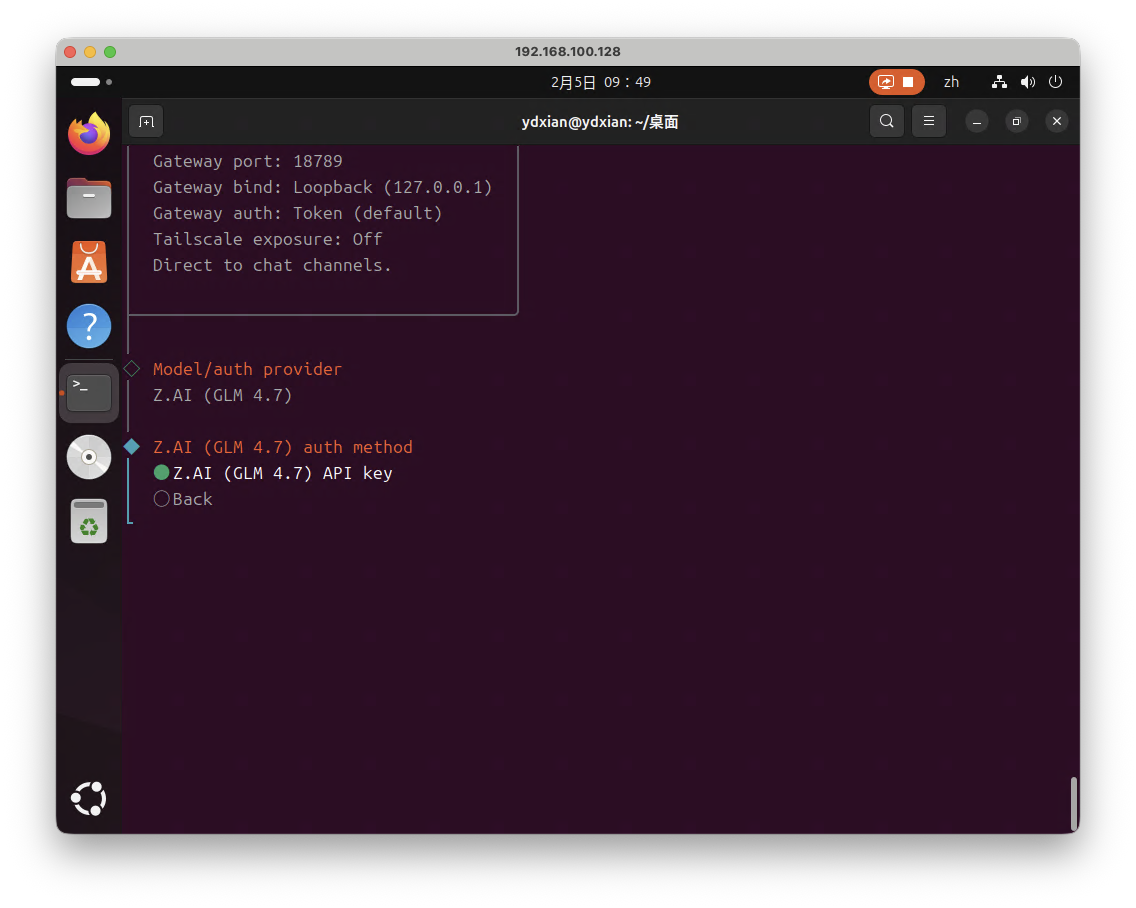Open the terminal search icon
The height and width of the screenshot is (908, 1136).
coord(886,121)
